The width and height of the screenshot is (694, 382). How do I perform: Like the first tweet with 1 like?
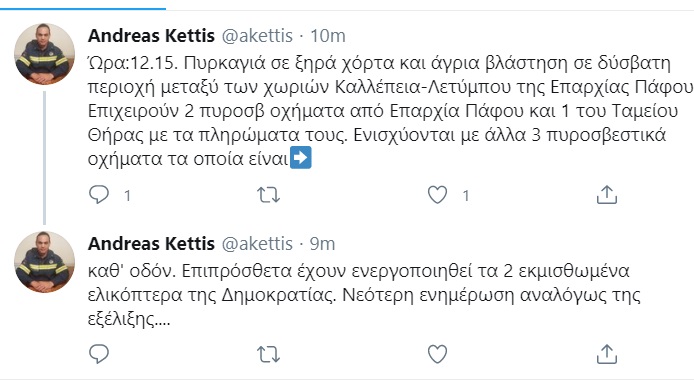pos(437,195)
